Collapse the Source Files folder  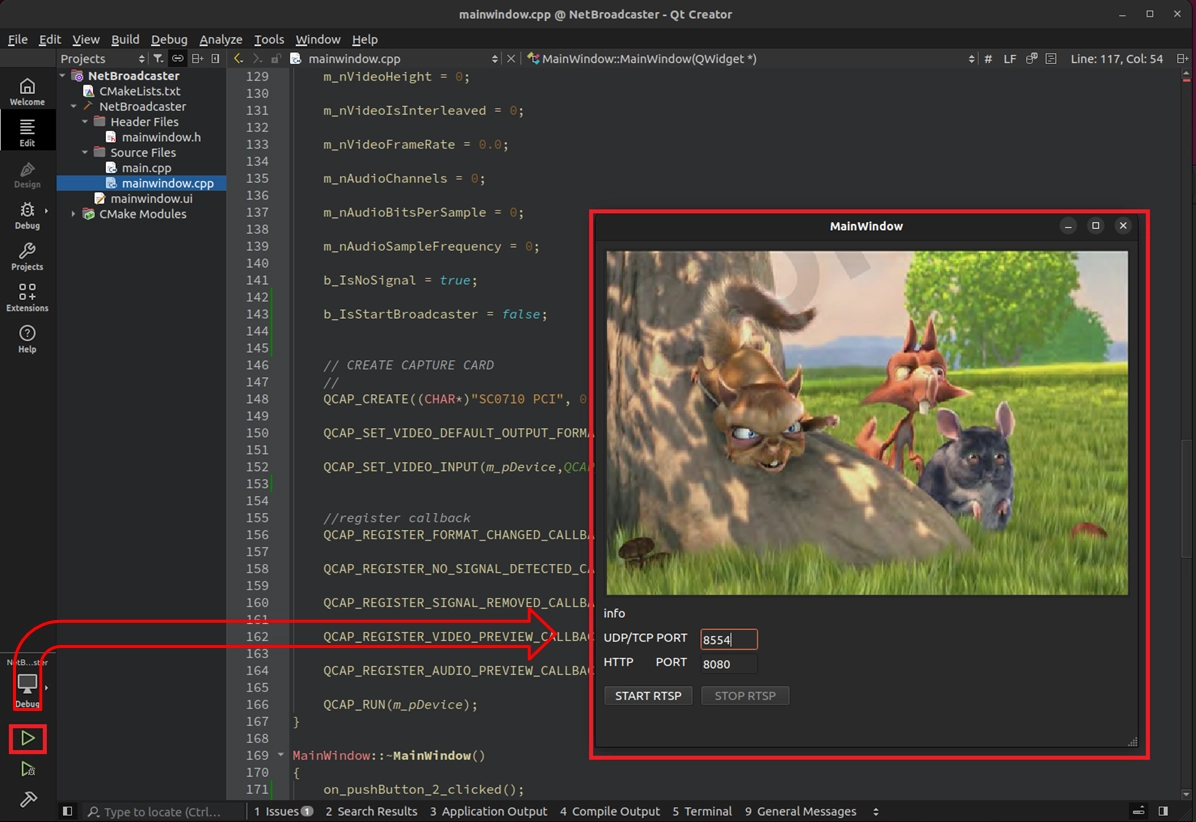[85, 153]
